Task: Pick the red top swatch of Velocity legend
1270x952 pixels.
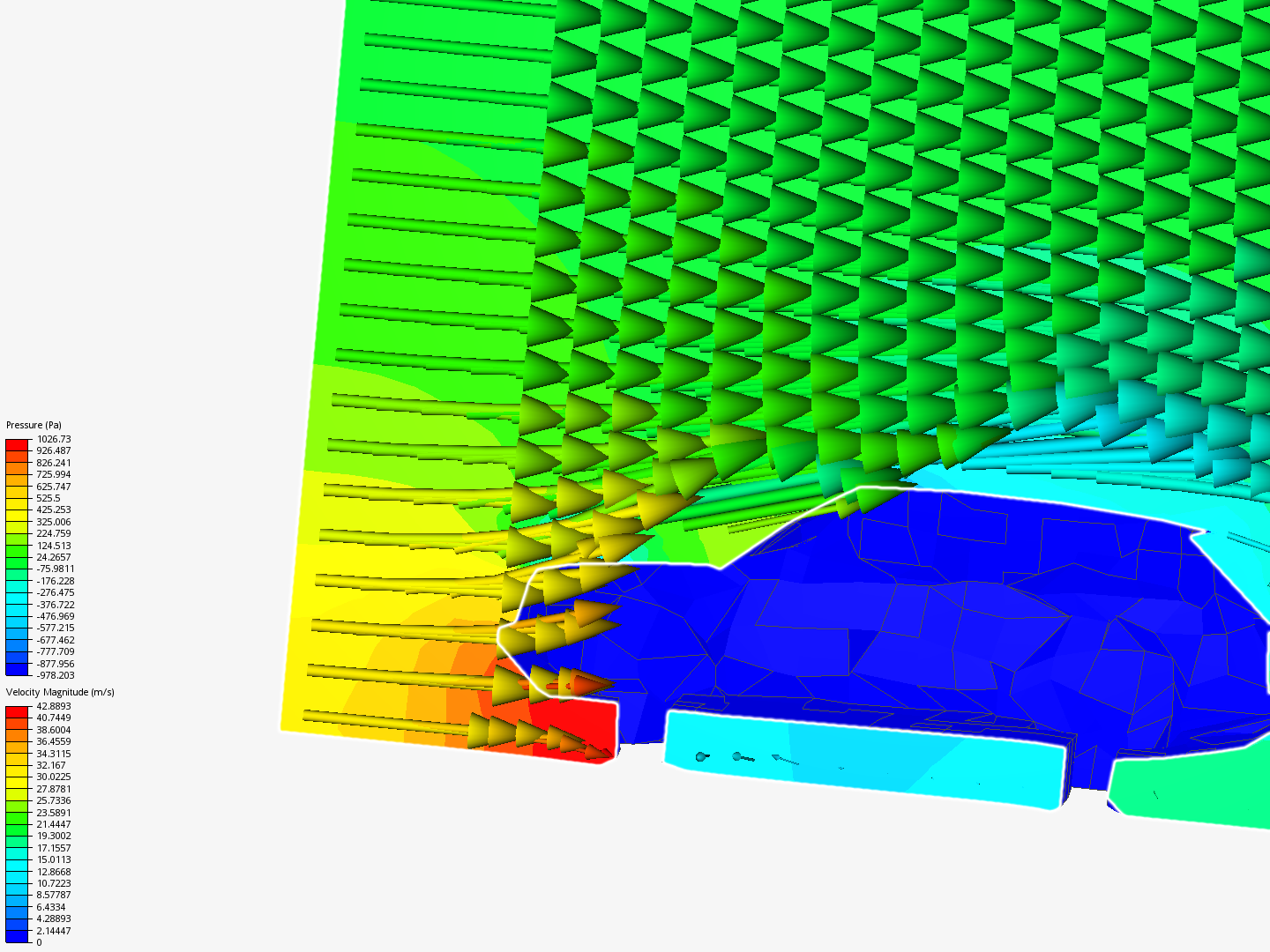Action: tap(17, 711)
